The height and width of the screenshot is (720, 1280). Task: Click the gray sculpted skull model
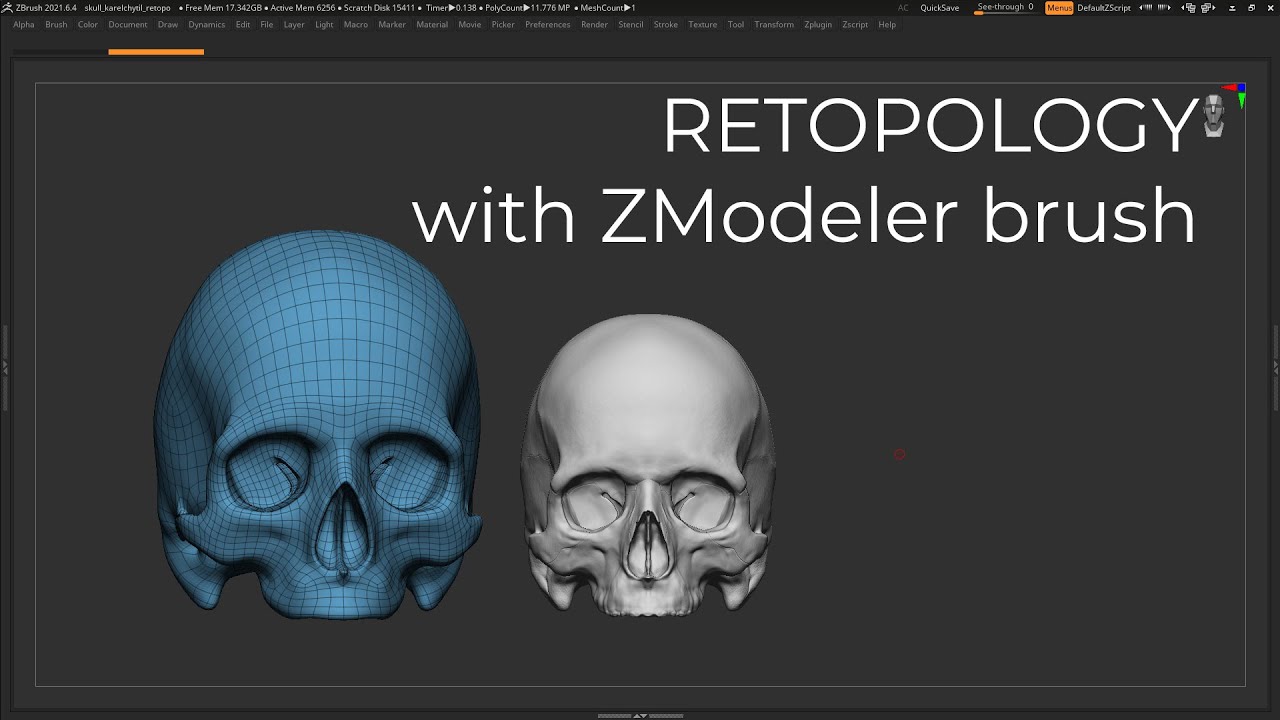coord(648,463)
